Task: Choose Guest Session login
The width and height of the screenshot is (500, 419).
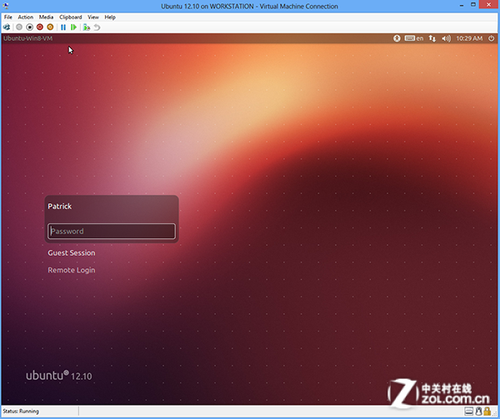Action: click(x=71, y=253)
